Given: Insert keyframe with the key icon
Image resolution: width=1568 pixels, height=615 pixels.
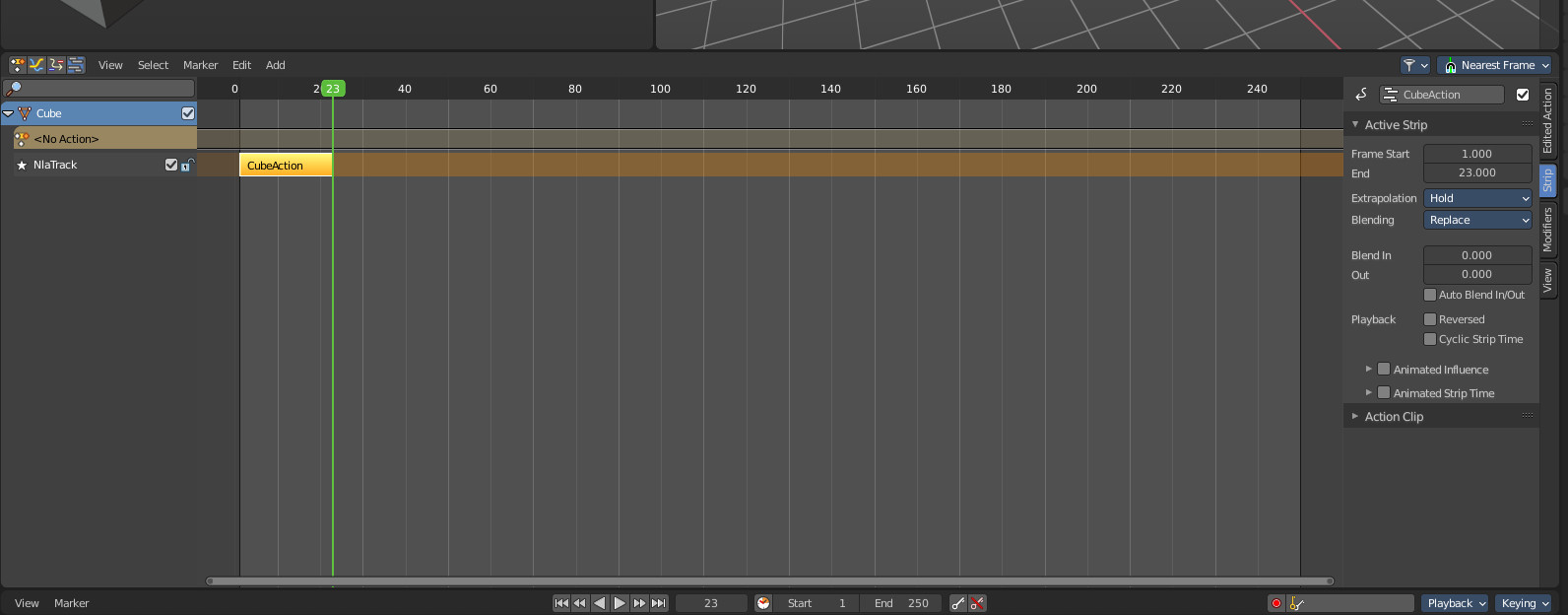Looking at the screenshot, I should (958, 603).
